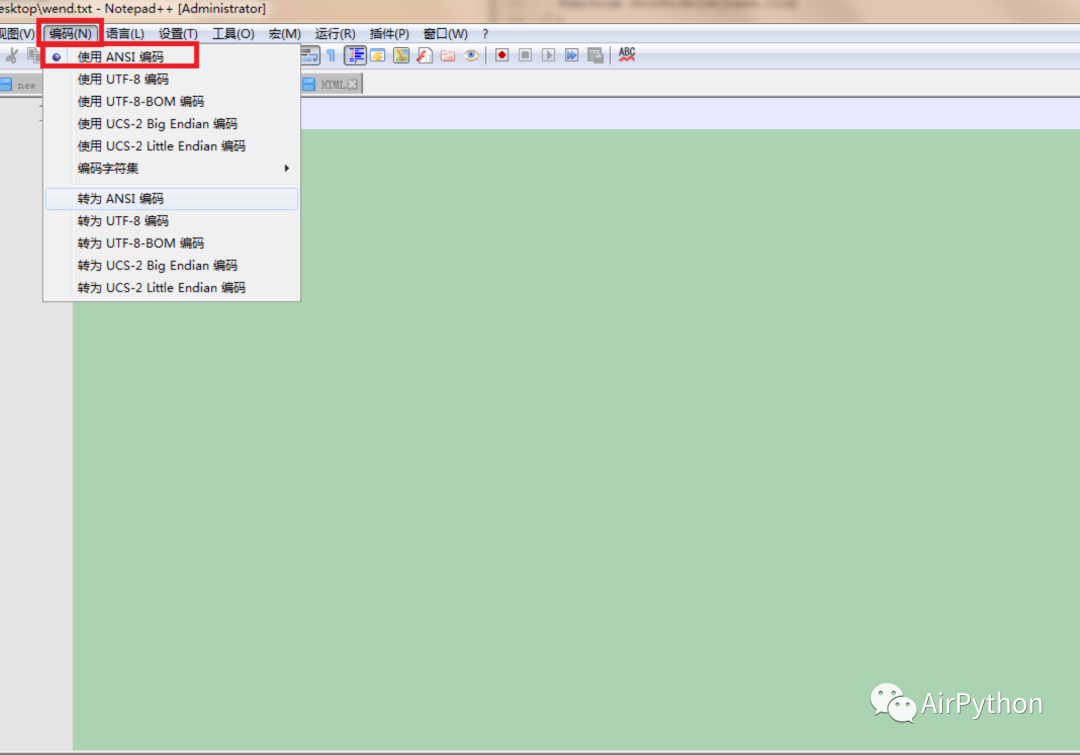Open the 视图(V) menu
The image size is (1080, 755).
(17, 34)
